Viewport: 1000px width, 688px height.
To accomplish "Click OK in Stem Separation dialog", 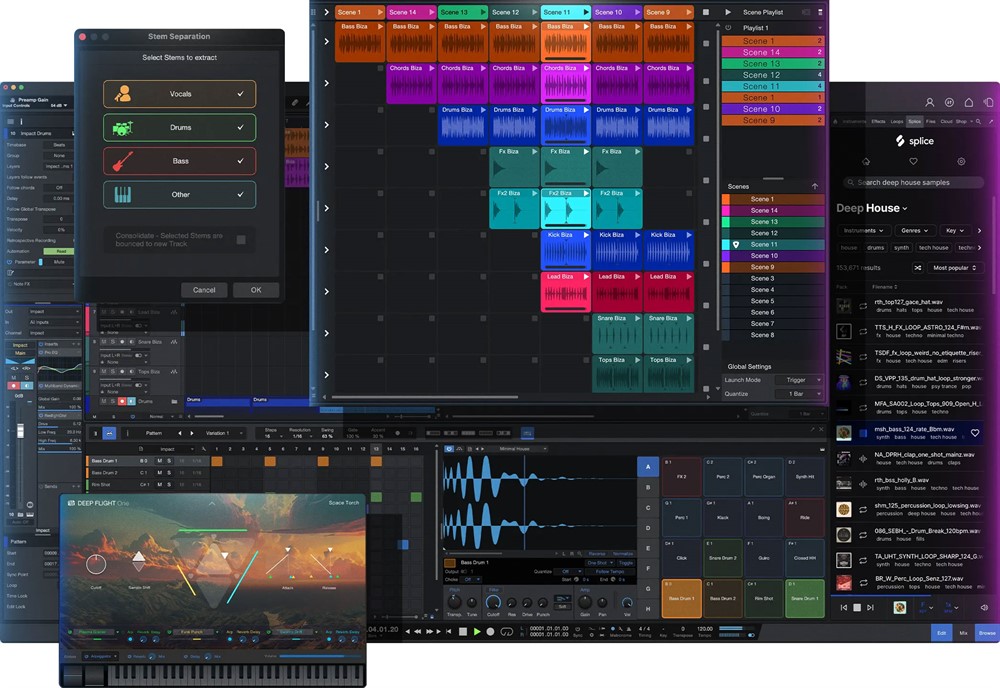I will tap(256, 289).
